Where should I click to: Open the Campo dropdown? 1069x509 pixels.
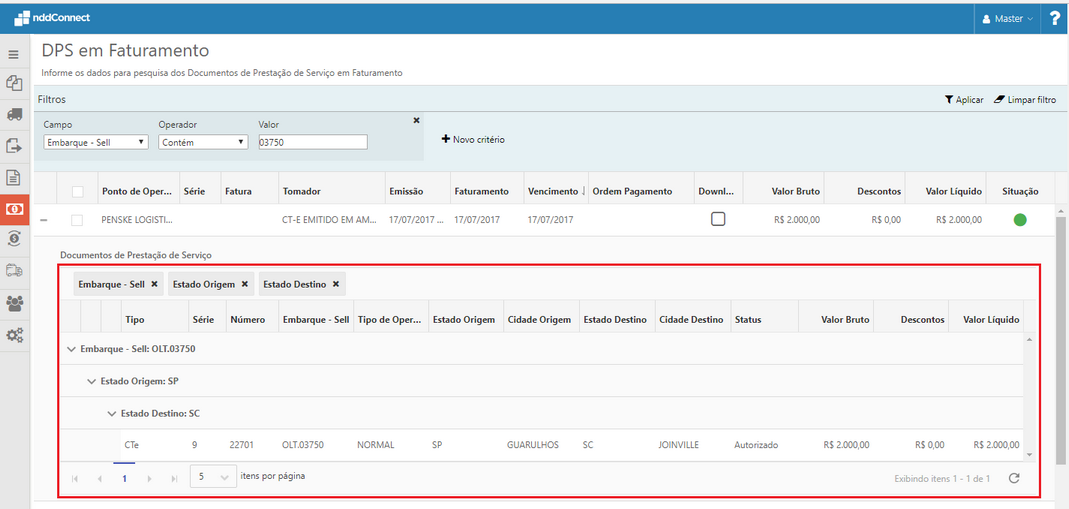(96, 142)
